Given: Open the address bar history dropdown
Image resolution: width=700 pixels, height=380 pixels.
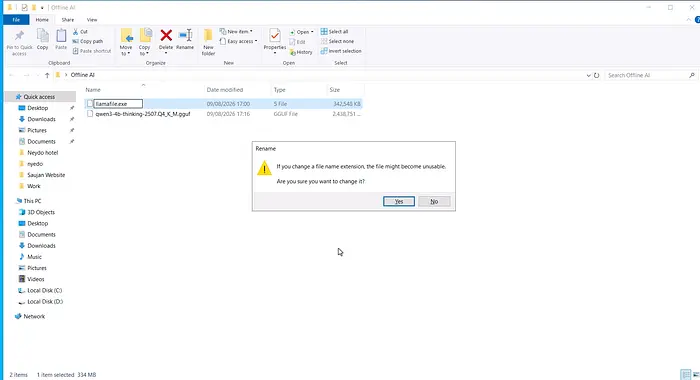Looking at the screenshot, I should 588,75.
